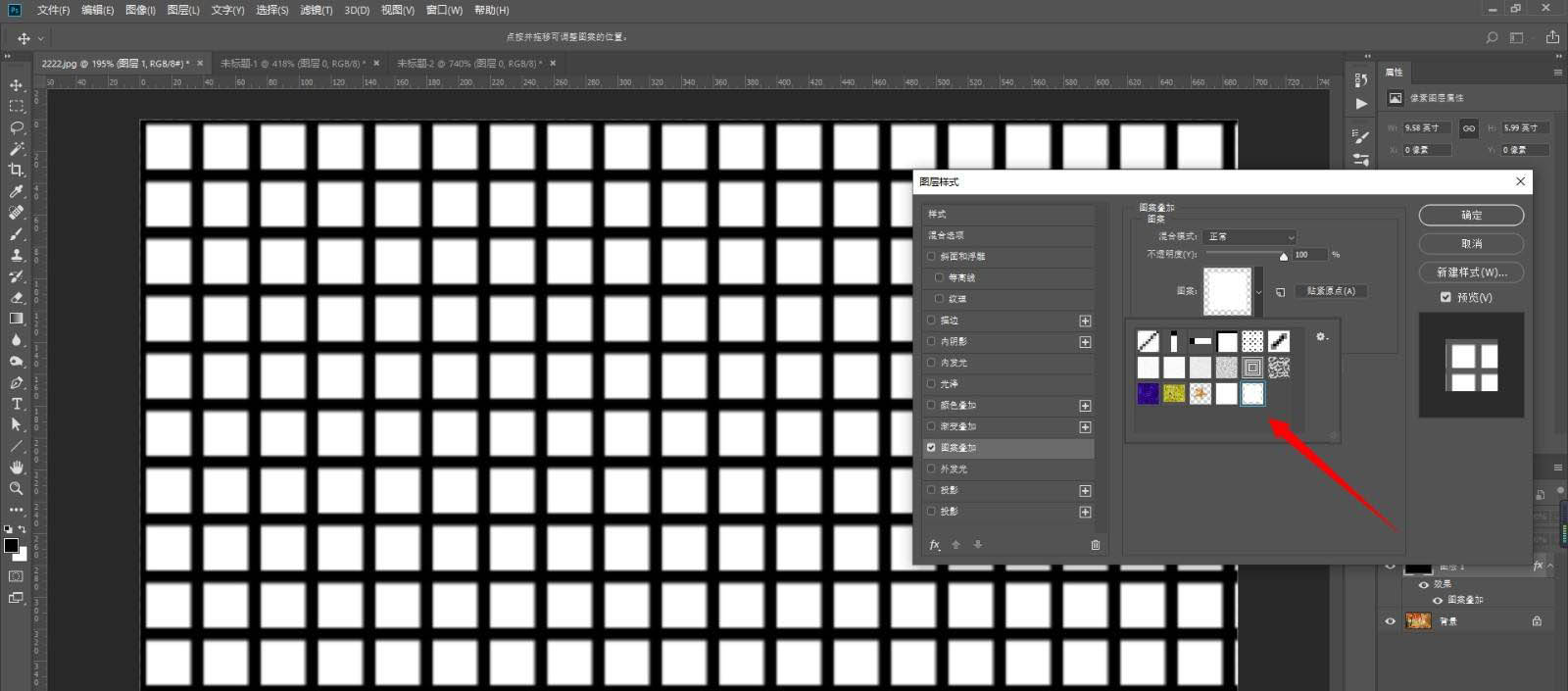Create new preset from current pattern icon
This screenshot has height=691, width=1568.
[x=1280, y=292]
